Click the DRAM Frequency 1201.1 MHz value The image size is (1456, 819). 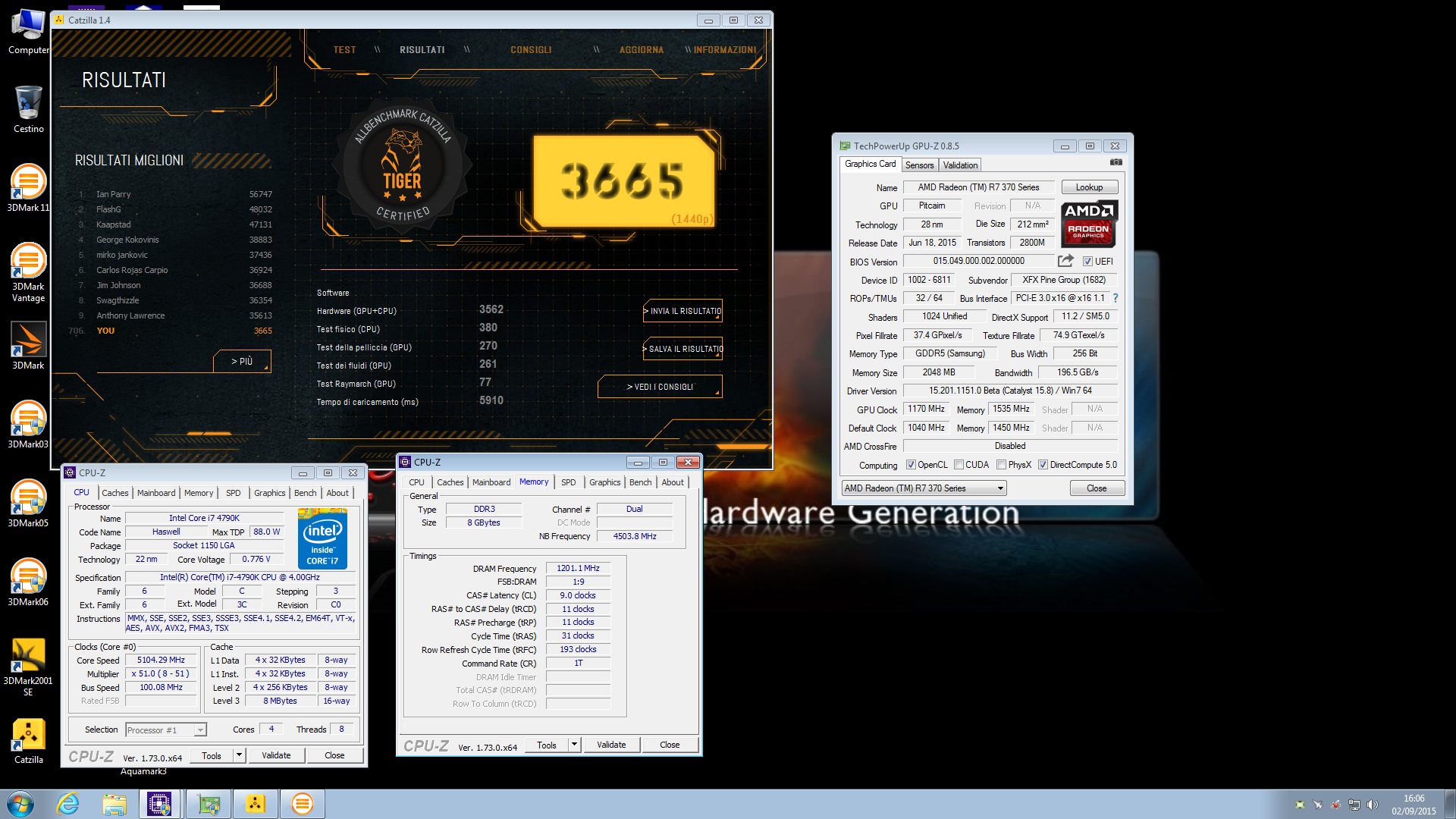pos(578,568)
